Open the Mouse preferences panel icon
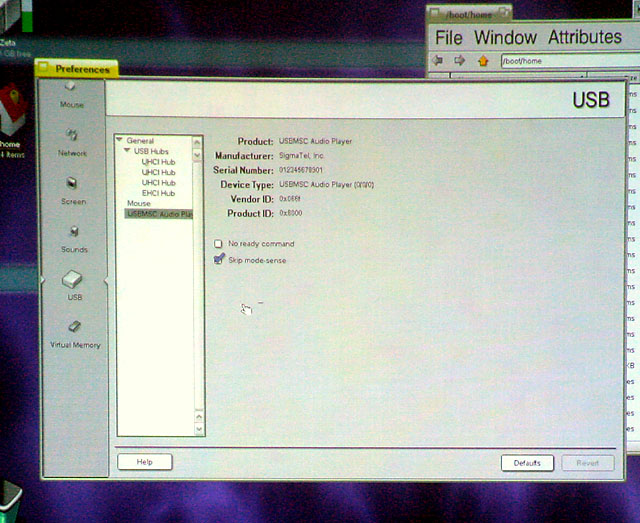The image size is (640, 523). pyautogui.click(x=71, y=90)
